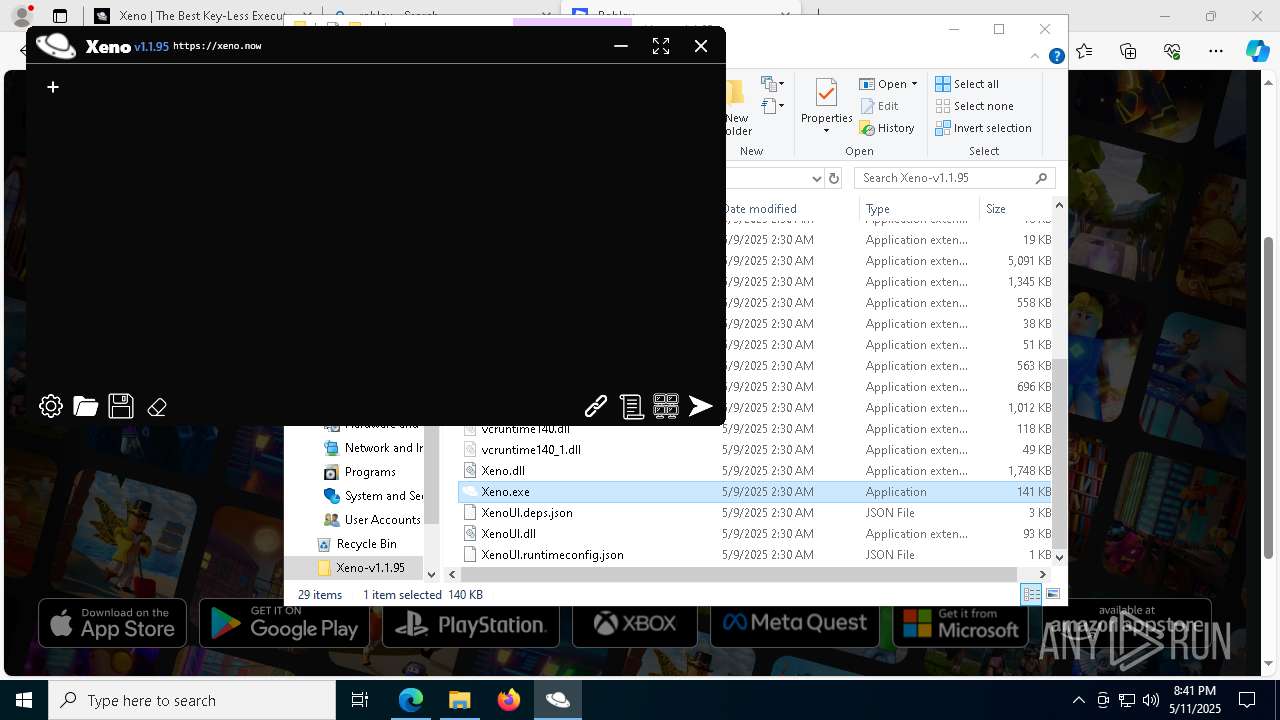The width and height of the screenshot is (1280, 720).
Task: Expand the Open dropdown in Explorer ribbon
Action: [x=914, y=84]
